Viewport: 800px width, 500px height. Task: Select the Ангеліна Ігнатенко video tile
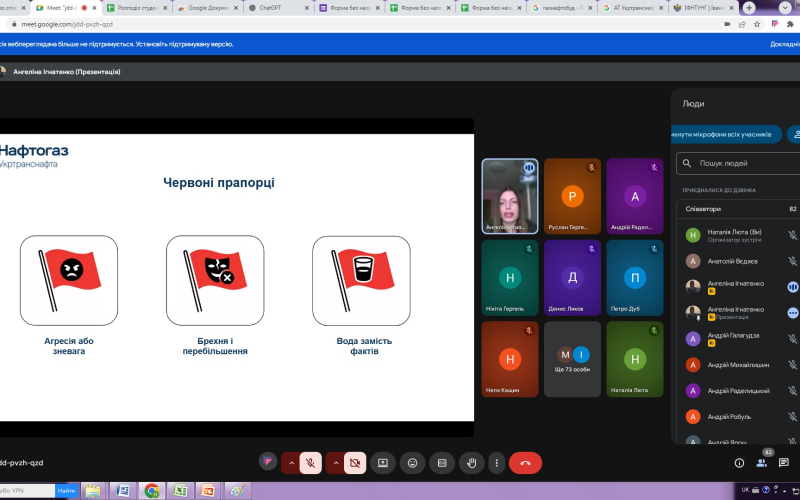[x=510, y=196]
